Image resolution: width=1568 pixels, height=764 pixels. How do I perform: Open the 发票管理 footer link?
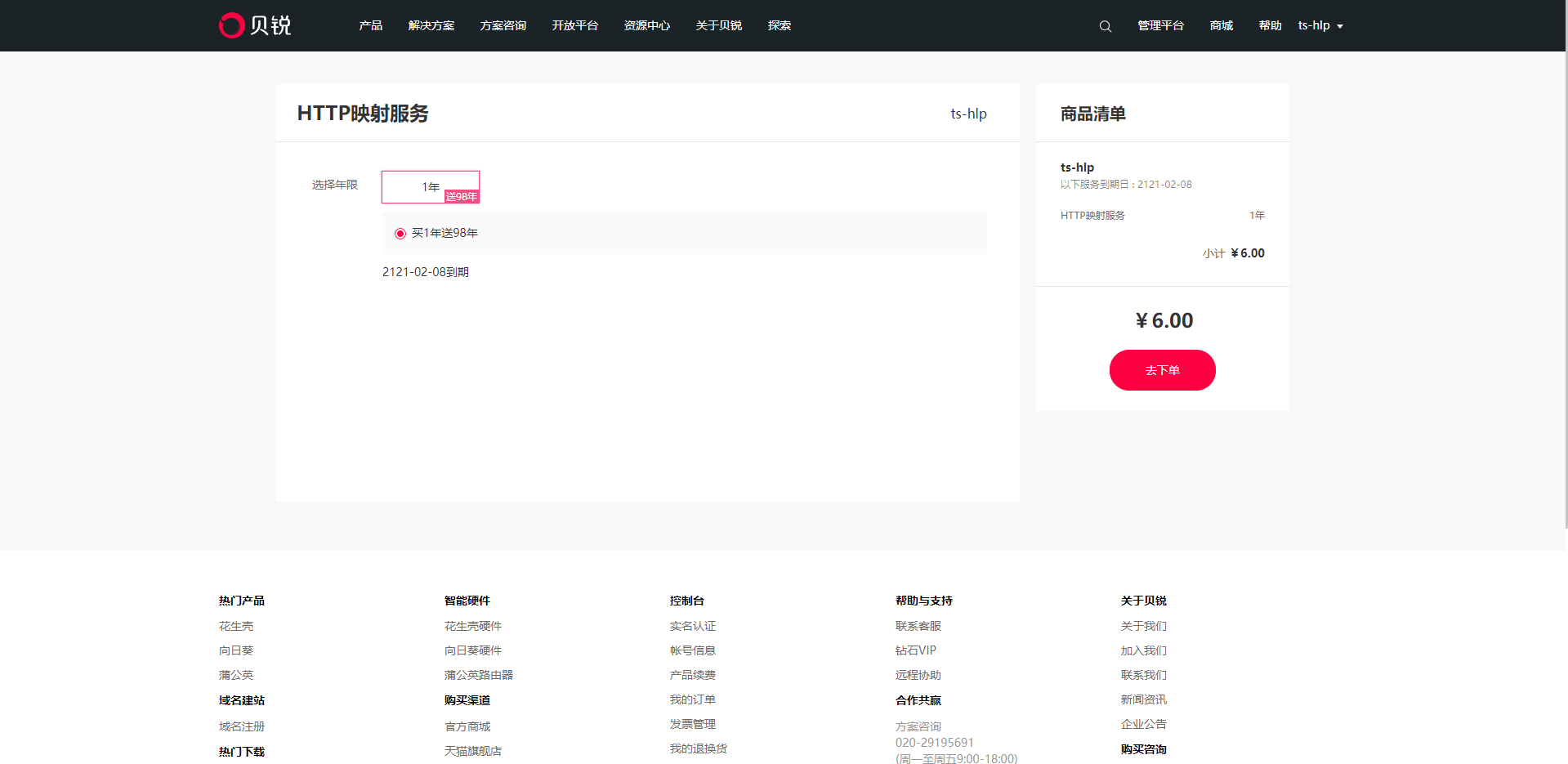pyautogui.click(x=693, y=724)
